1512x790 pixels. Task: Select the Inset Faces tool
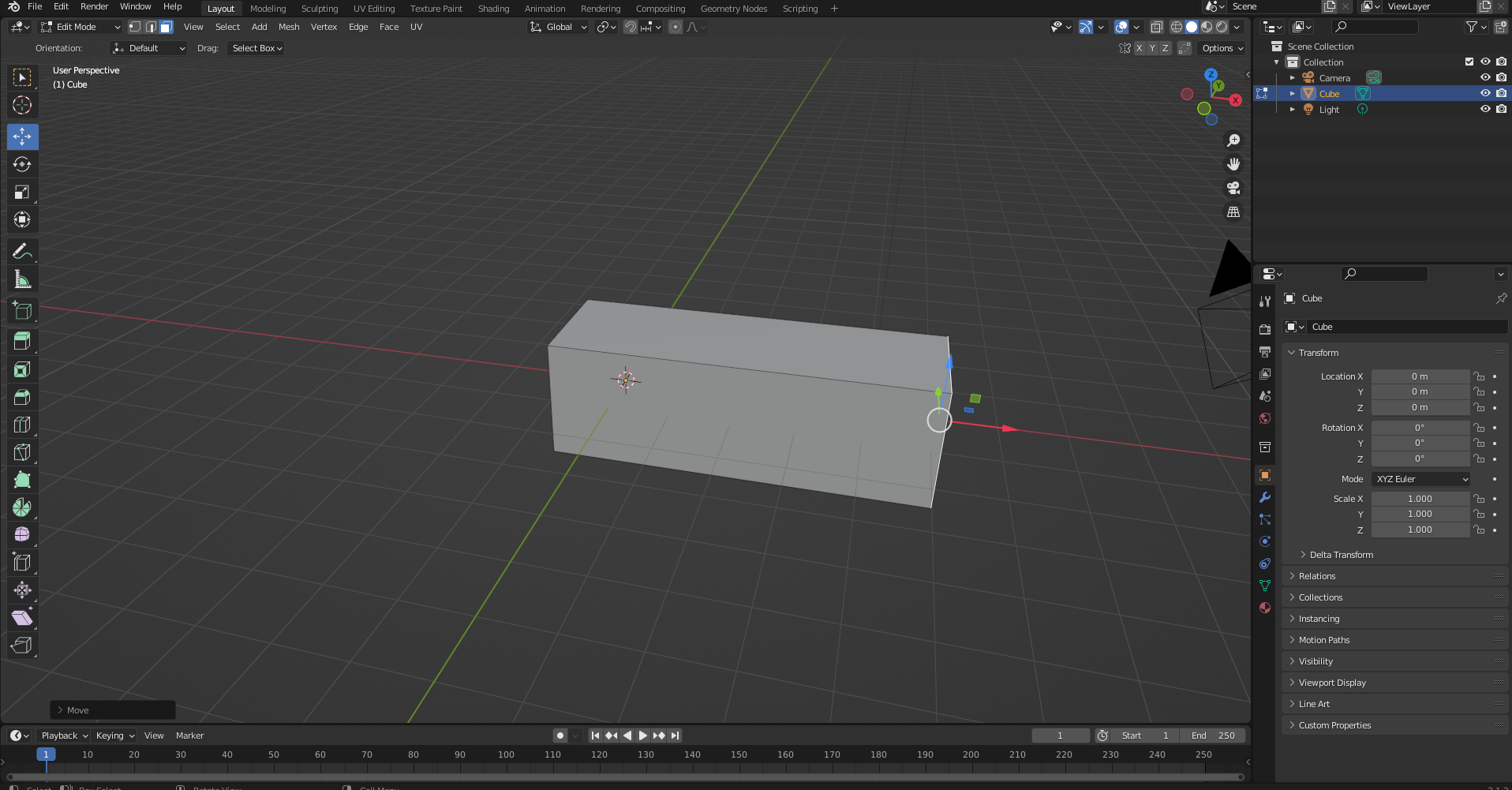tap(22, 369)
